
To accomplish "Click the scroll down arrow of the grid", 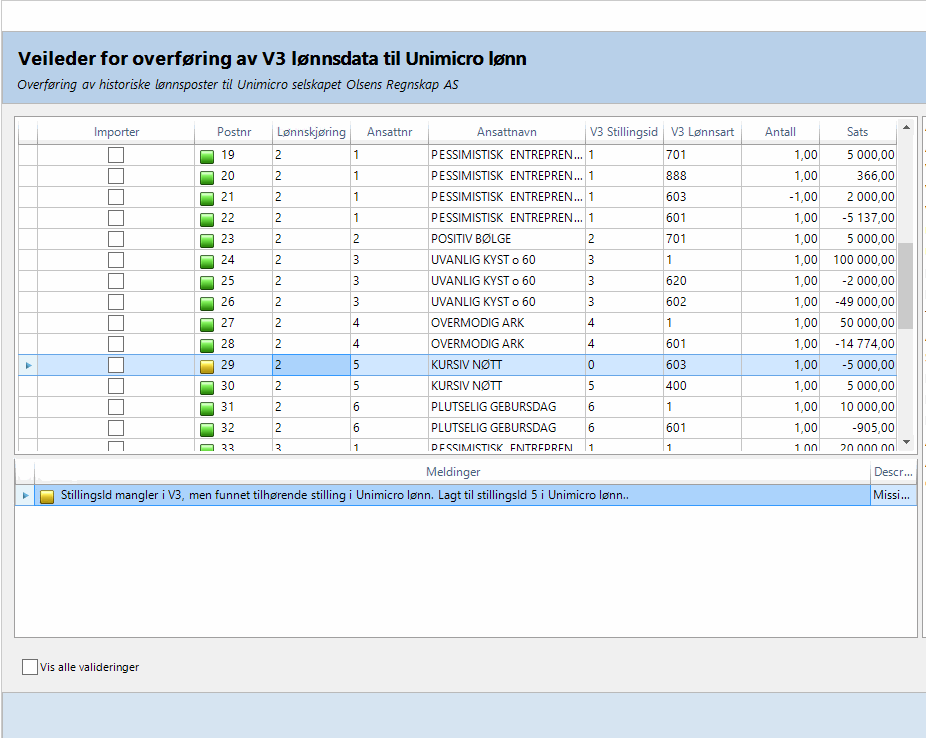I will [906, 442].
